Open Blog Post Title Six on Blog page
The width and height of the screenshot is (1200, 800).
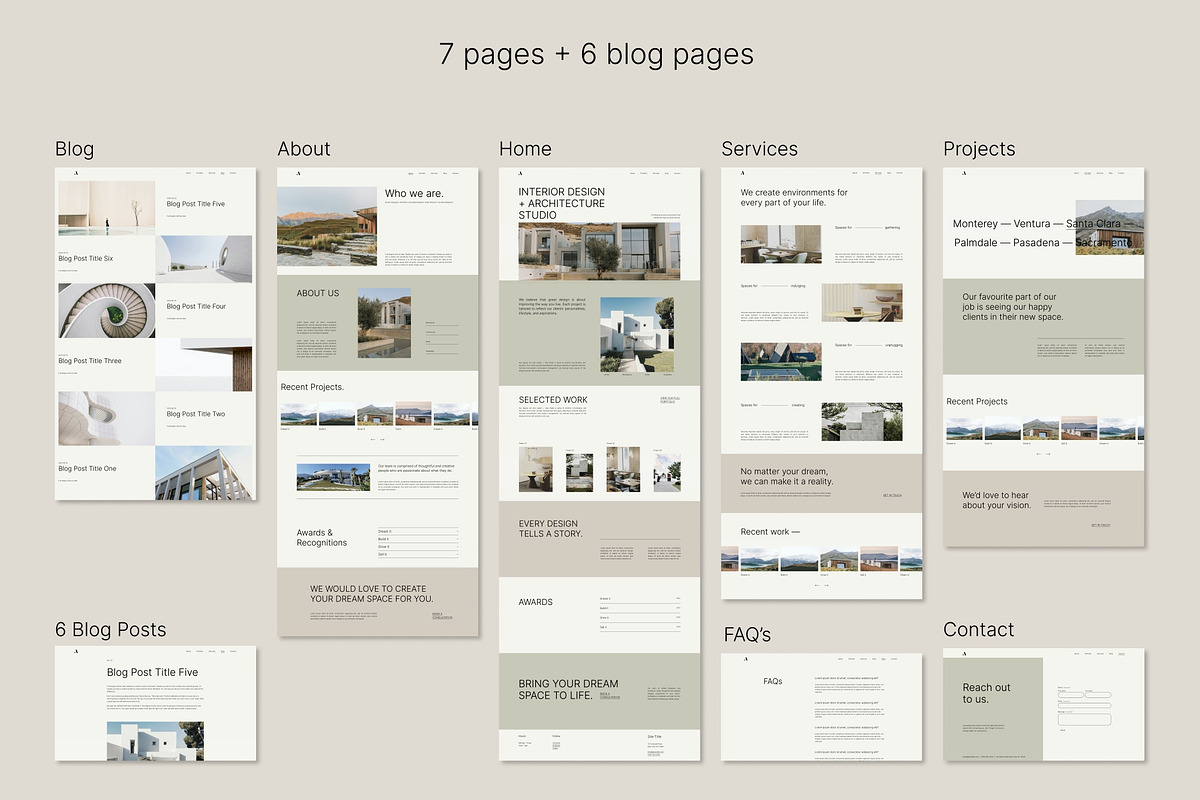[x=85, y=259]
